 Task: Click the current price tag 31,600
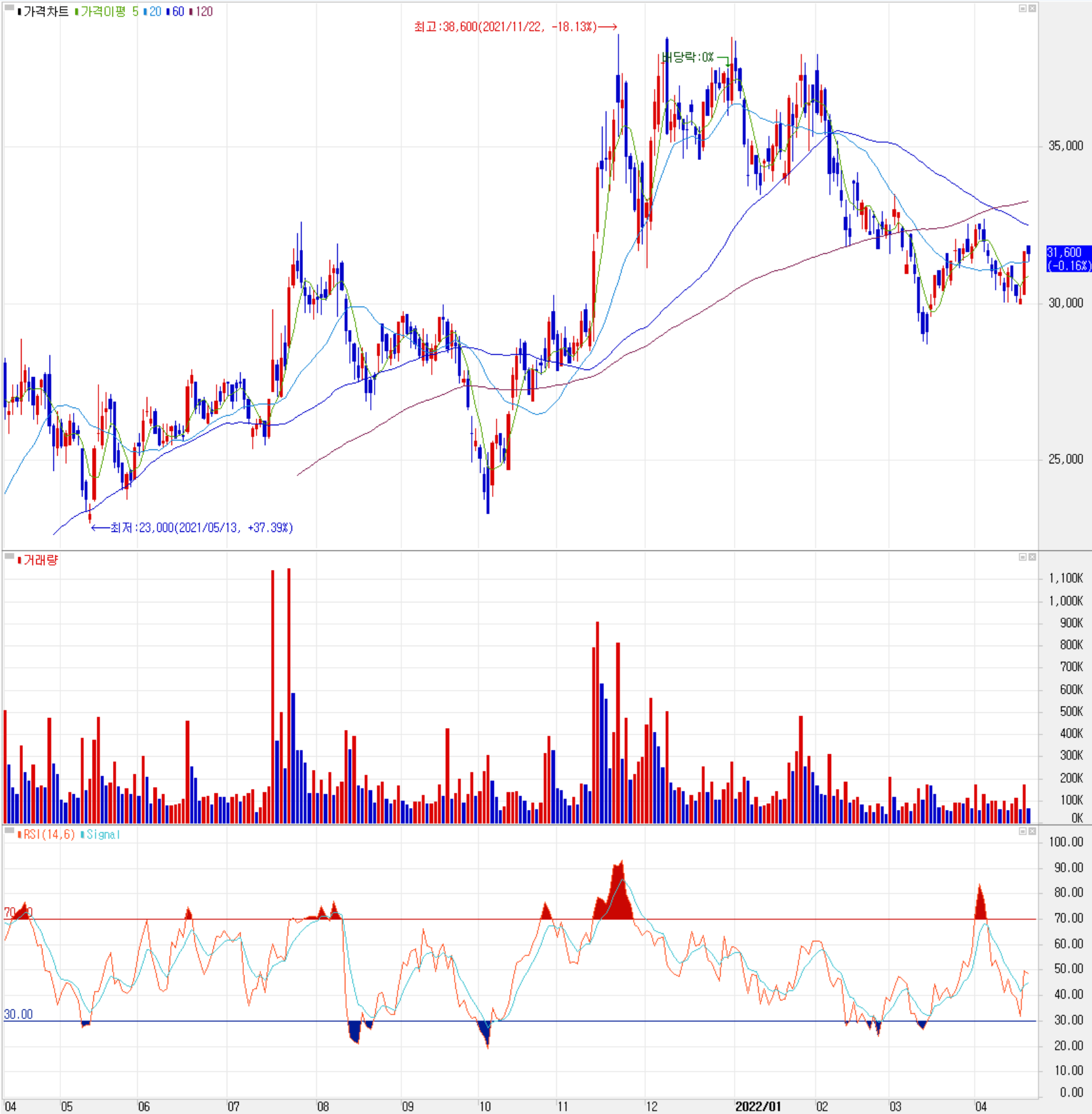point(1069,259)
